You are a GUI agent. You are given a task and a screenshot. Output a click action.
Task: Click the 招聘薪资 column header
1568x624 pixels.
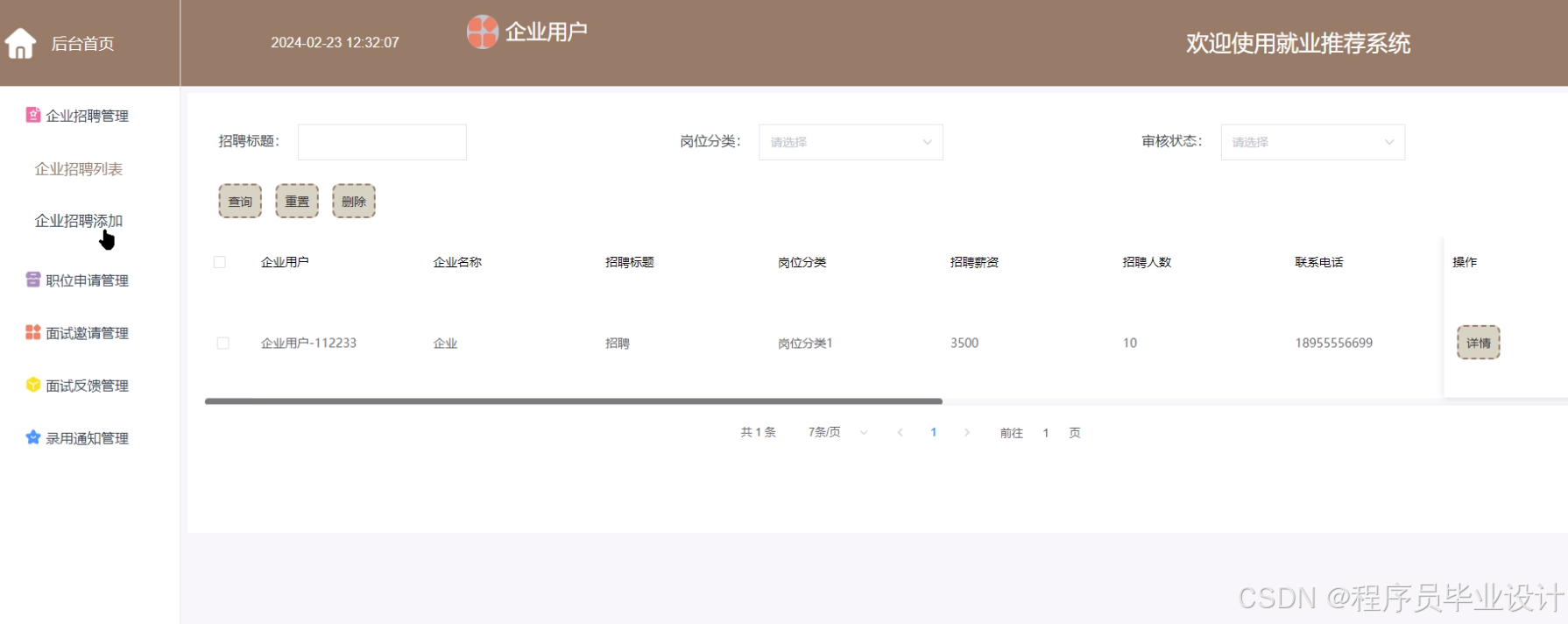tap(974, 262)
